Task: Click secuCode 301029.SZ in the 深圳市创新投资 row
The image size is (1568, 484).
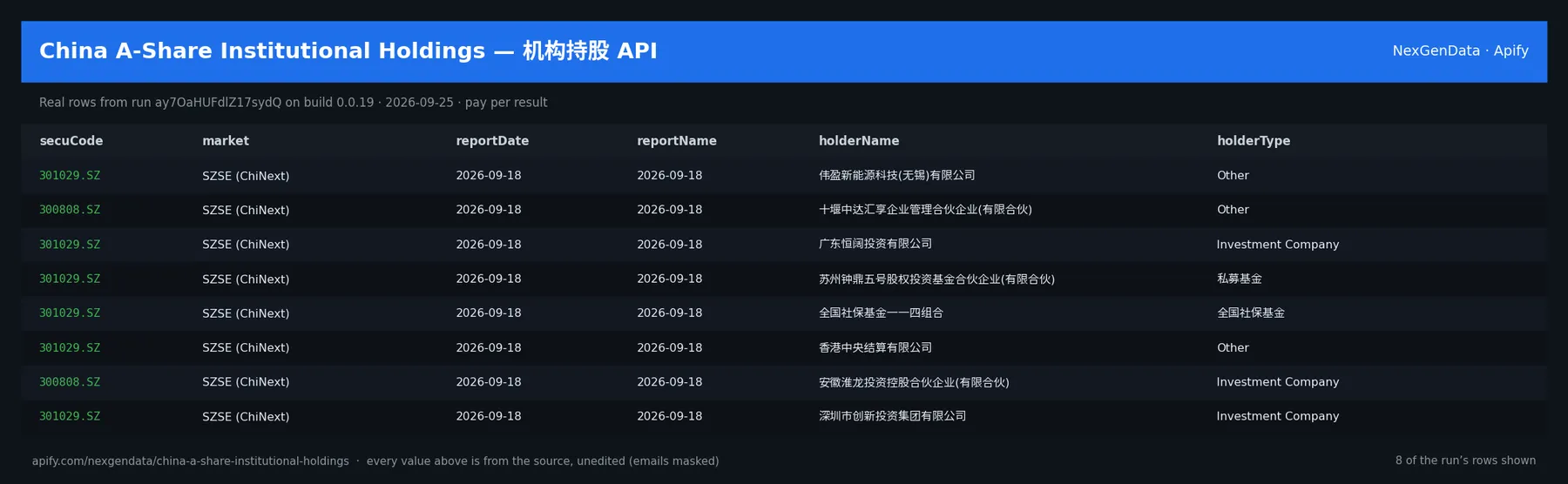Action: (70, 417)
